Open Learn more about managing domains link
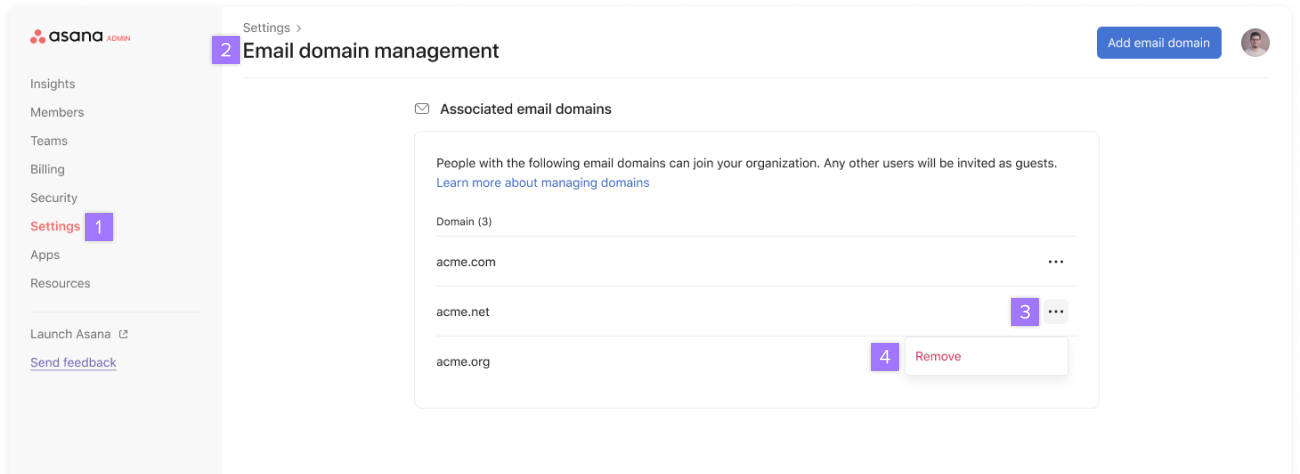The height and width of the screenshot is (474, 1300). (542, 183)
